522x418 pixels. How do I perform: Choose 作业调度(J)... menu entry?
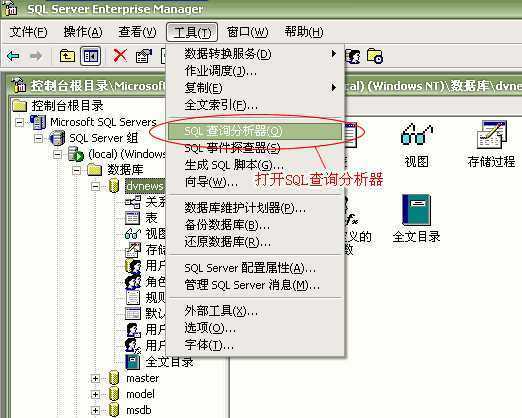pos(256,71)
